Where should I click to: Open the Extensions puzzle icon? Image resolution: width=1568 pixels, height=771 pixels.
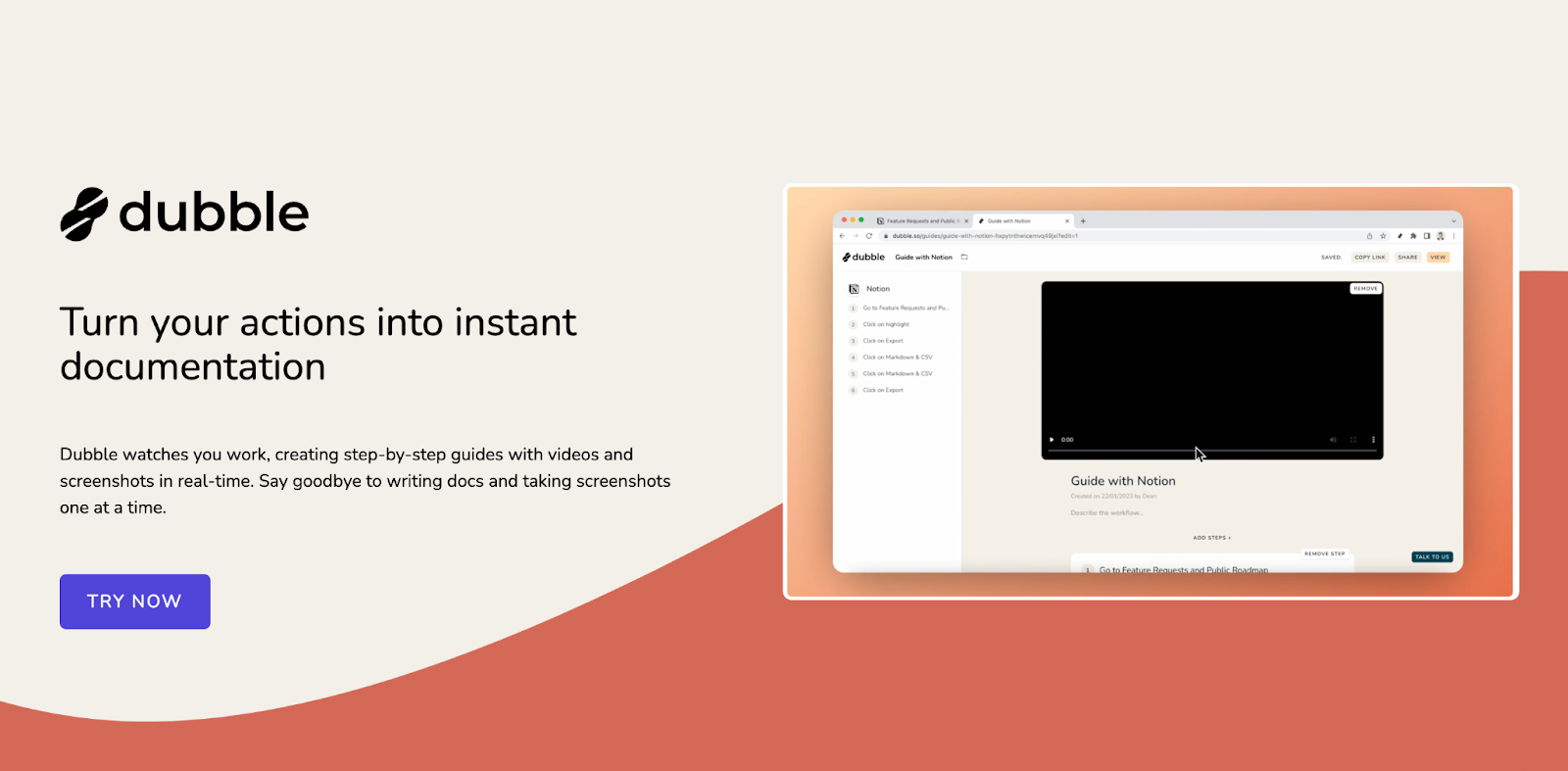(1413, 236)
